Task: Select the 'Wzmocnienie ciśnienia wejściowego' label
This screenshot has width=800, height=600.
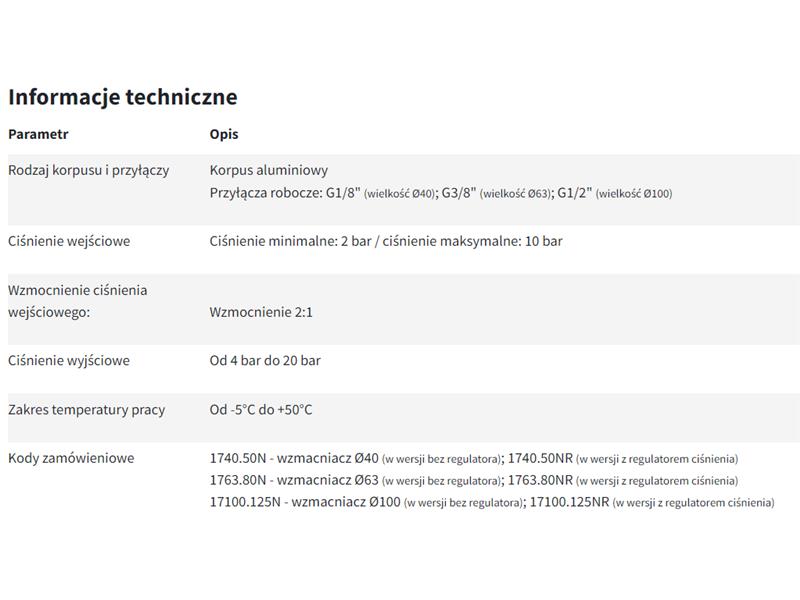Action: [77, 301]
